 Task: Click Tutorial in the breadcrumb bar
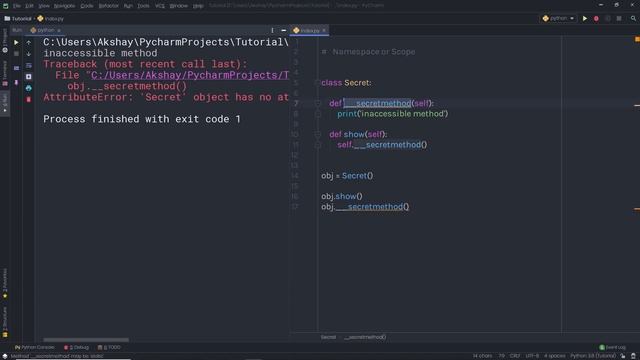(18, 19)
